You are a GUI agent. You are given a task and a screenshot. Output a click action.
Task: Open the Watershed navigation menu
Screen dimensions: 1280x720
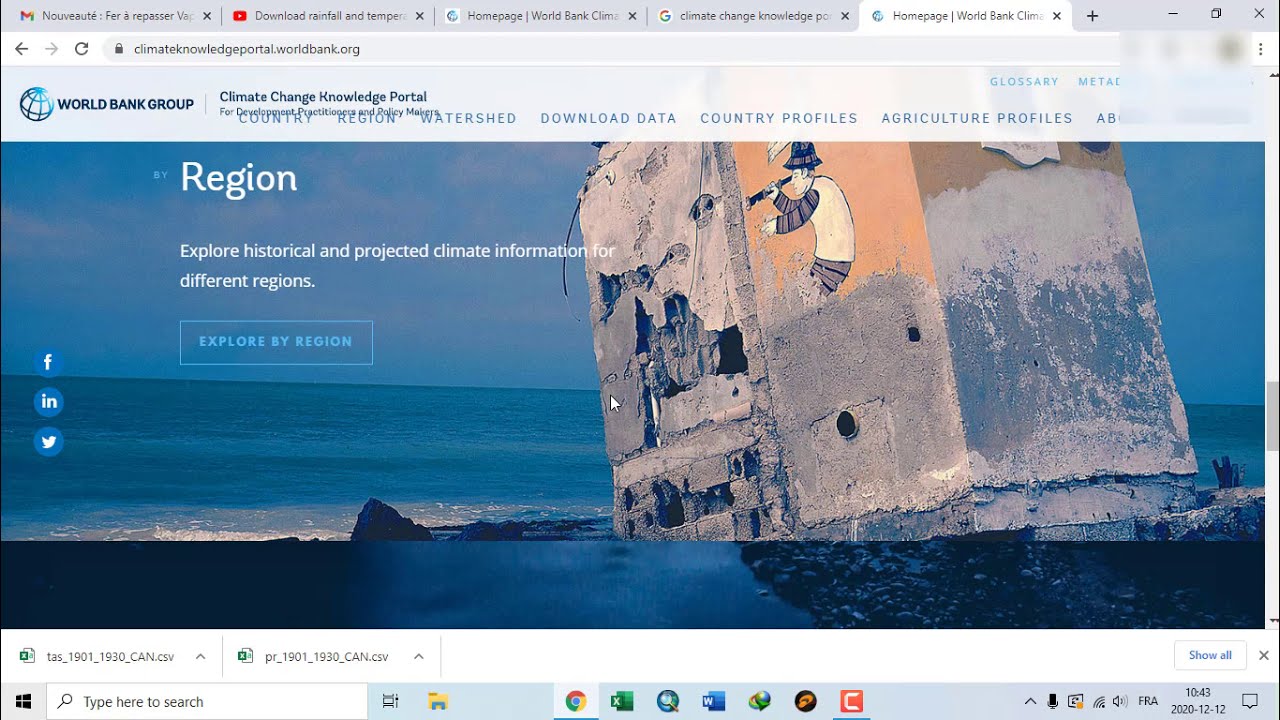468,118
